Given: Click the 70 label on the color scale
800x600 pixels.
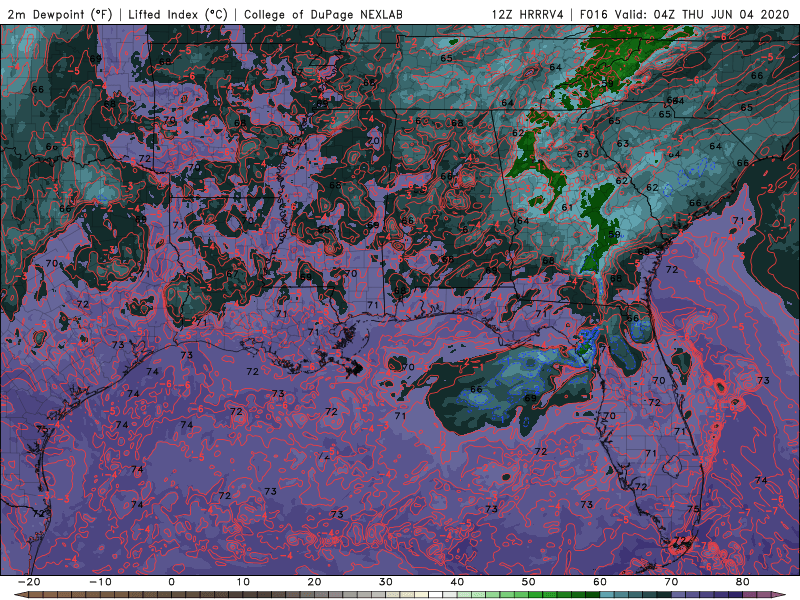Looking at the screenshot, I should 671,582.
